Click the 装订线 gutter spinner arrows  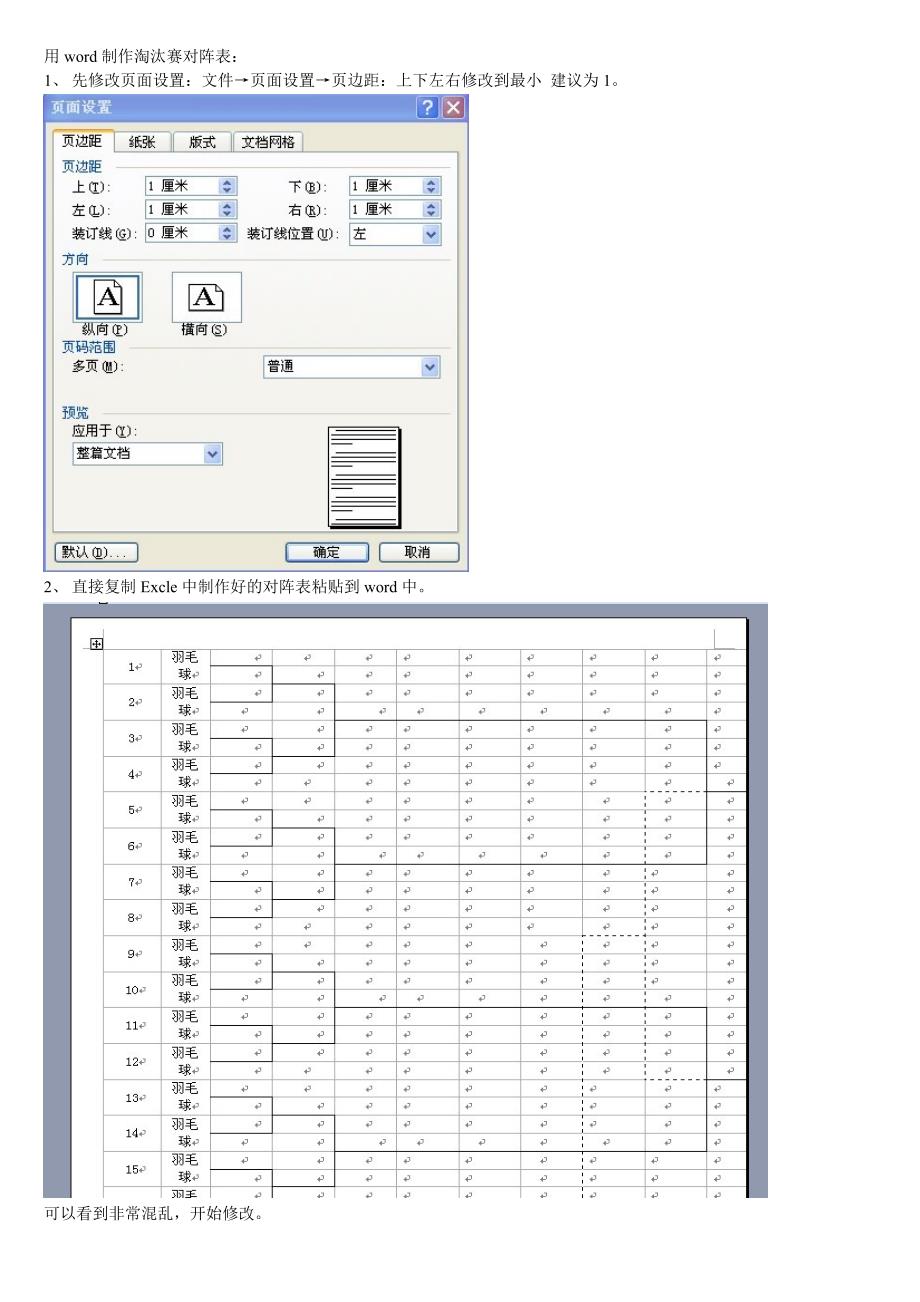pos(227,234)
